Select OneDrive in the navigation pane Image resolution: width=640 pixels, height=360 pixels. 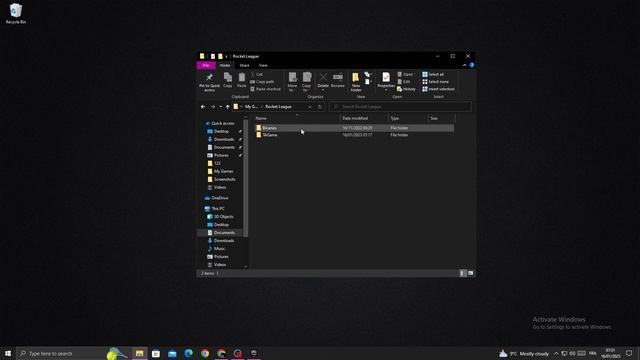point(219,198)
